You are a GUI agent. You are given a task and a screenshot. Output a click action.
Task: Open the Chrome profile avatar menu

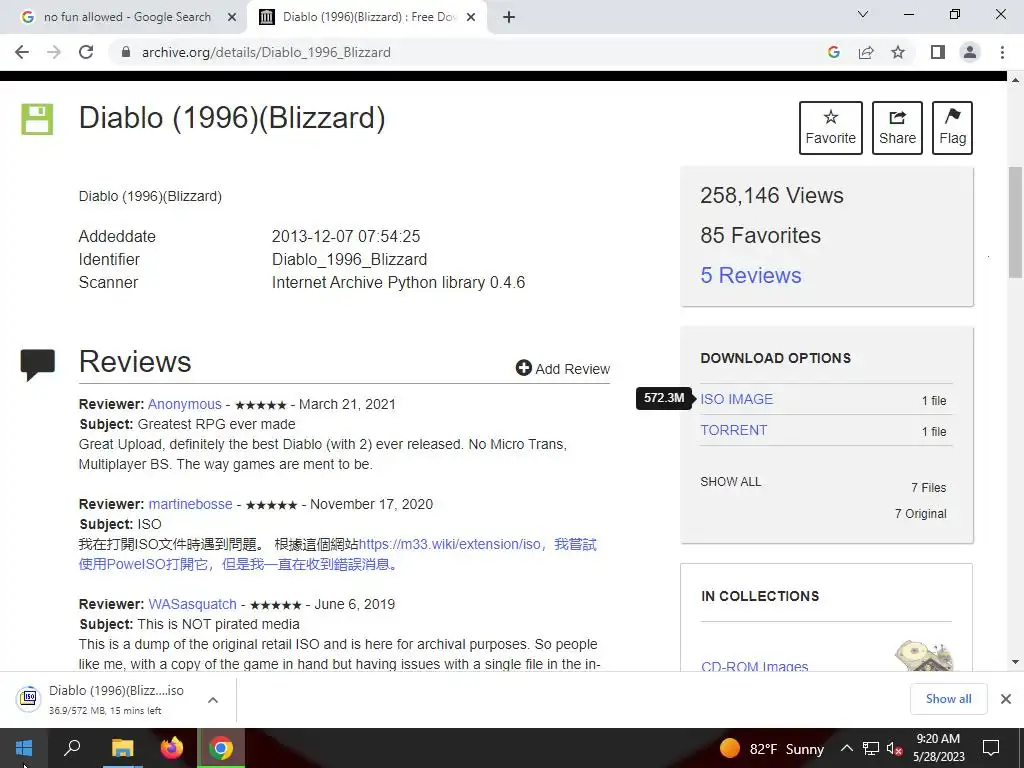pos(970,52)
